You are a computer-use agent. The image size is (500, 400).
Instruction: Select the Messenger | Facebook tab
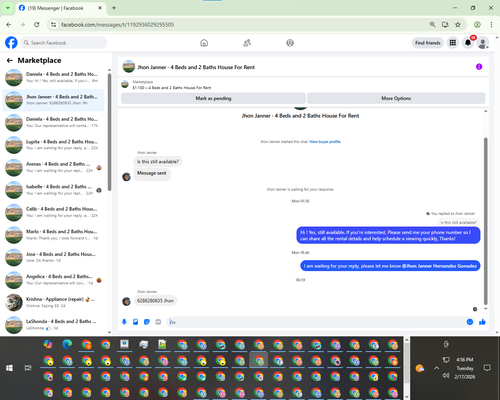60,8
